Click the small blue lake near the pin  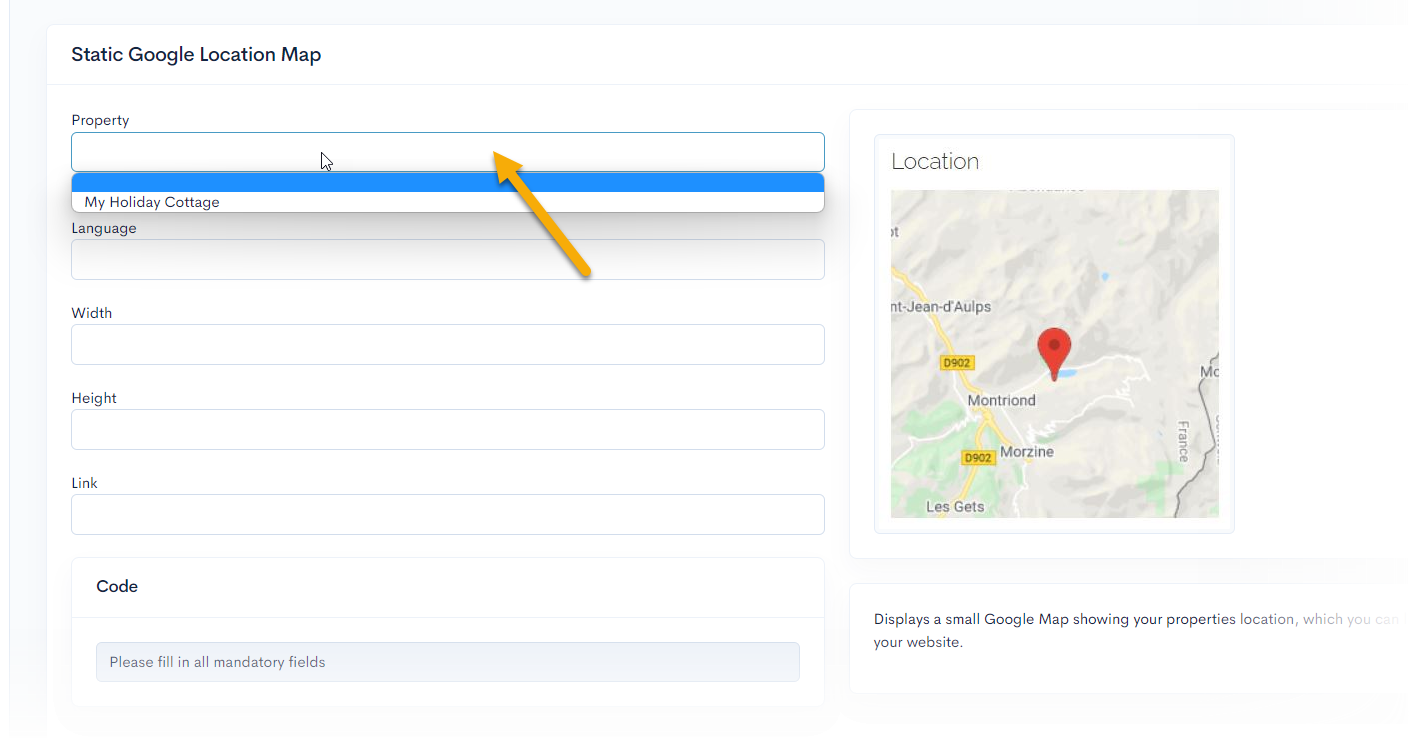[x=1068, y=374]
